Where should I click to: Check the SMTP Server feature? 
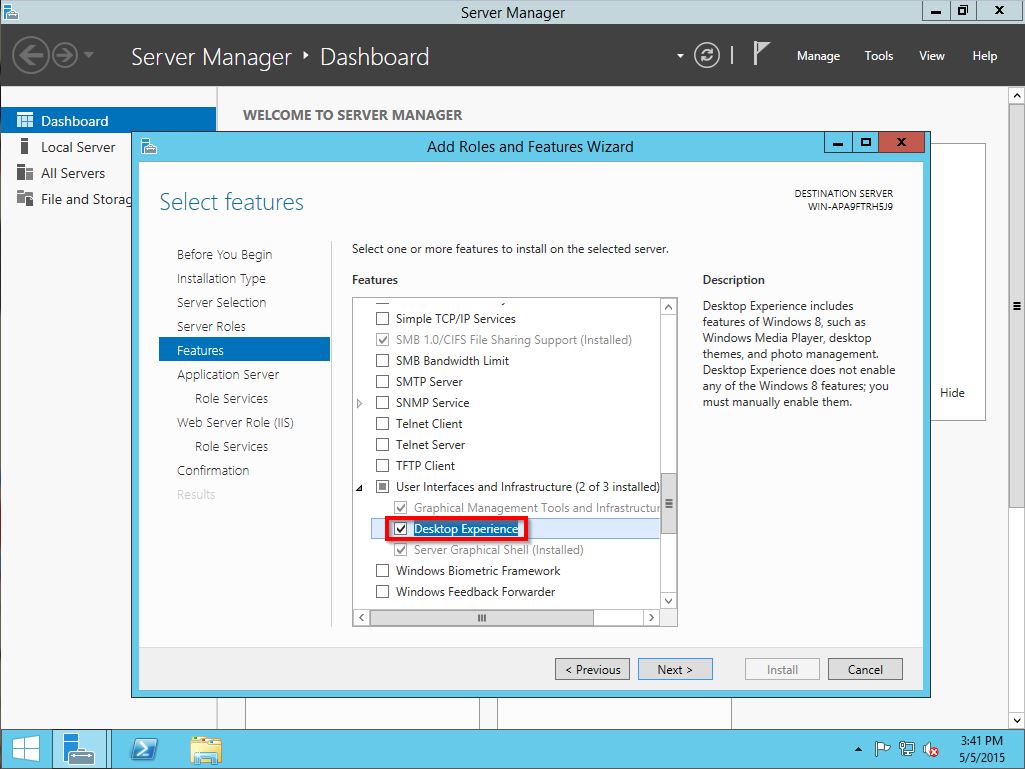coord(382,381)
